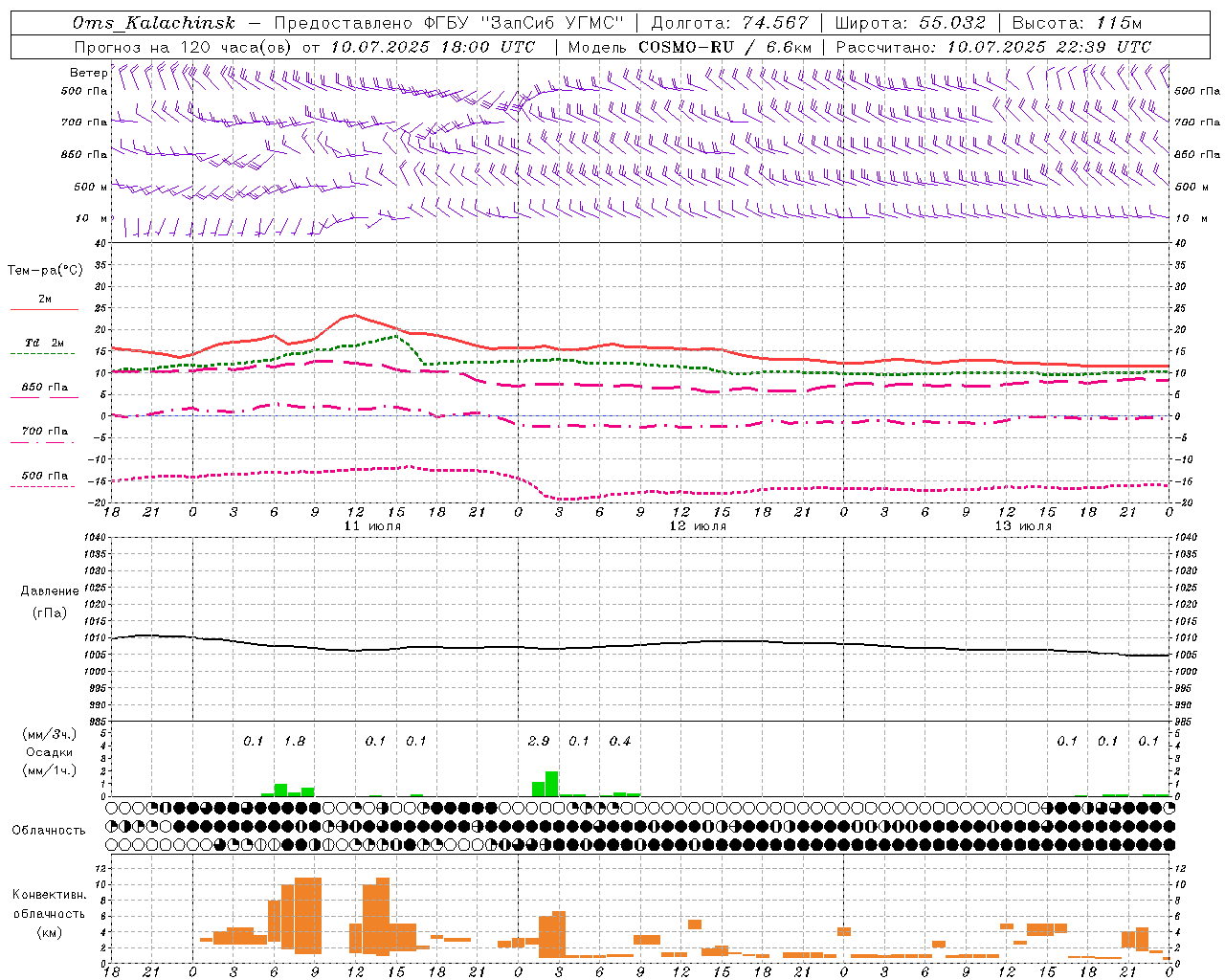Click the left '10 м' wind level label
The image size is (1225, 980).
[92, 219]
